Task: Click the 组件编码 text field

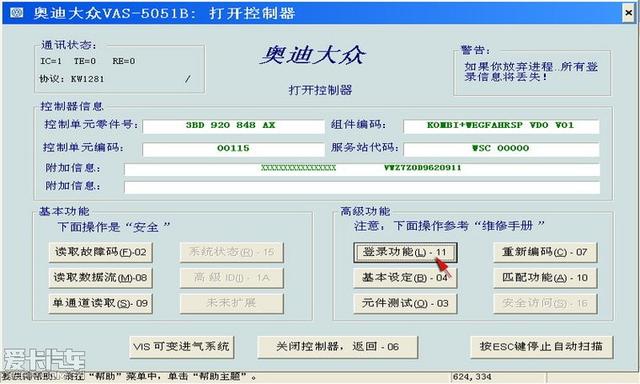Action: [x=501, y=126]
